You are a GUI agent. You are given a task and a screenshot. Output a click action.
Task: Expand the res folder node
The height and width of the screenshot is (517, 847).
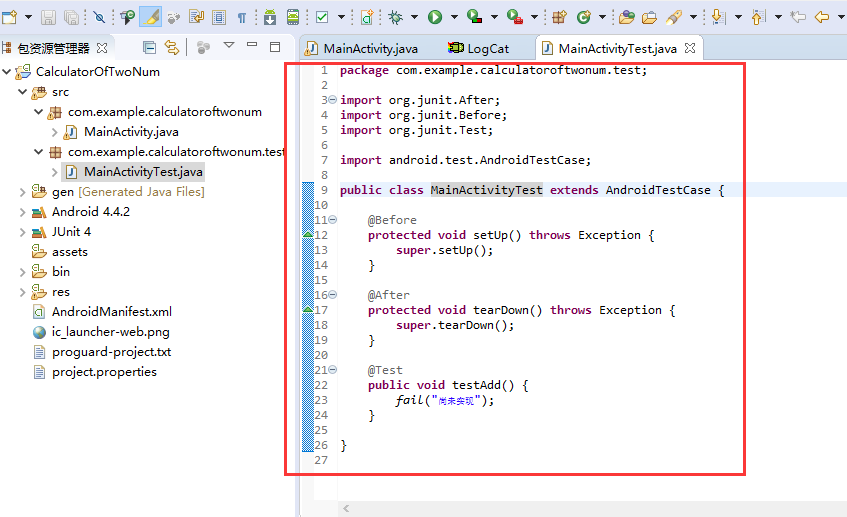(22, 292)
